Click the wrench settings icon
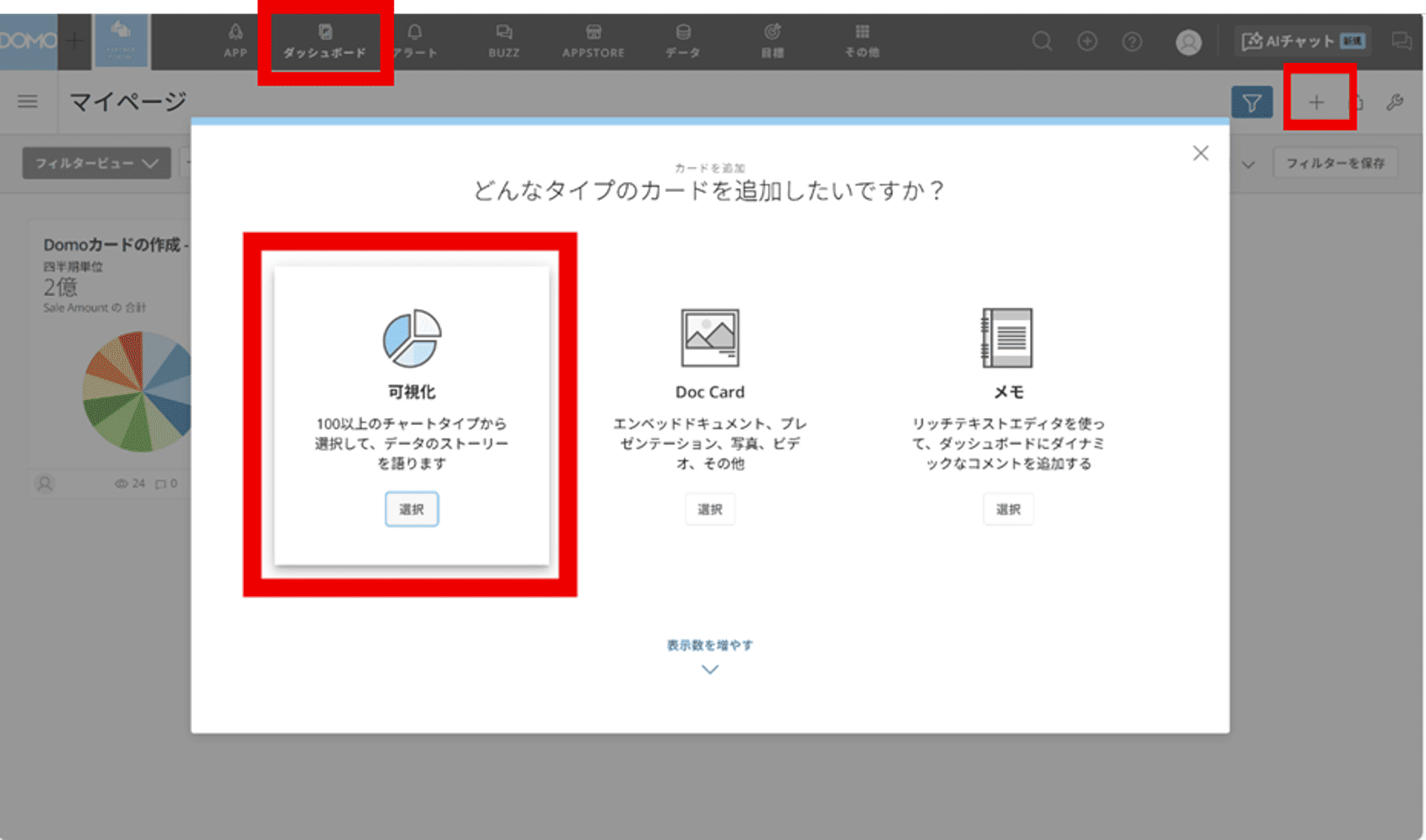Image resolution: width=1426 pixels, height=840 pixels. (x=1395, y=102)
